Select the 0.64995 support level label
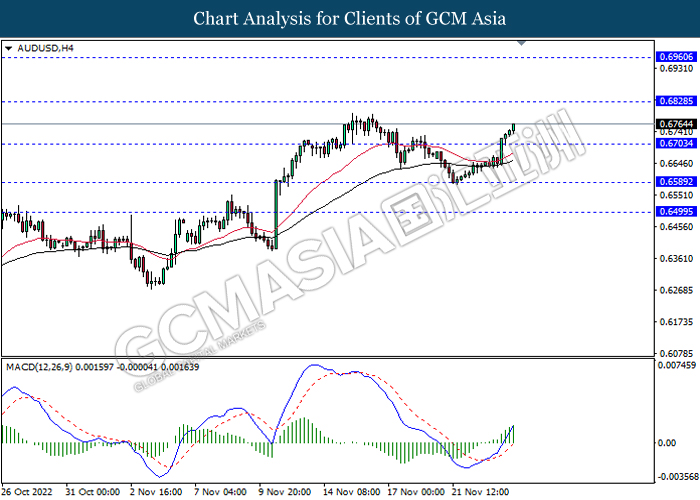 [676, 212]
